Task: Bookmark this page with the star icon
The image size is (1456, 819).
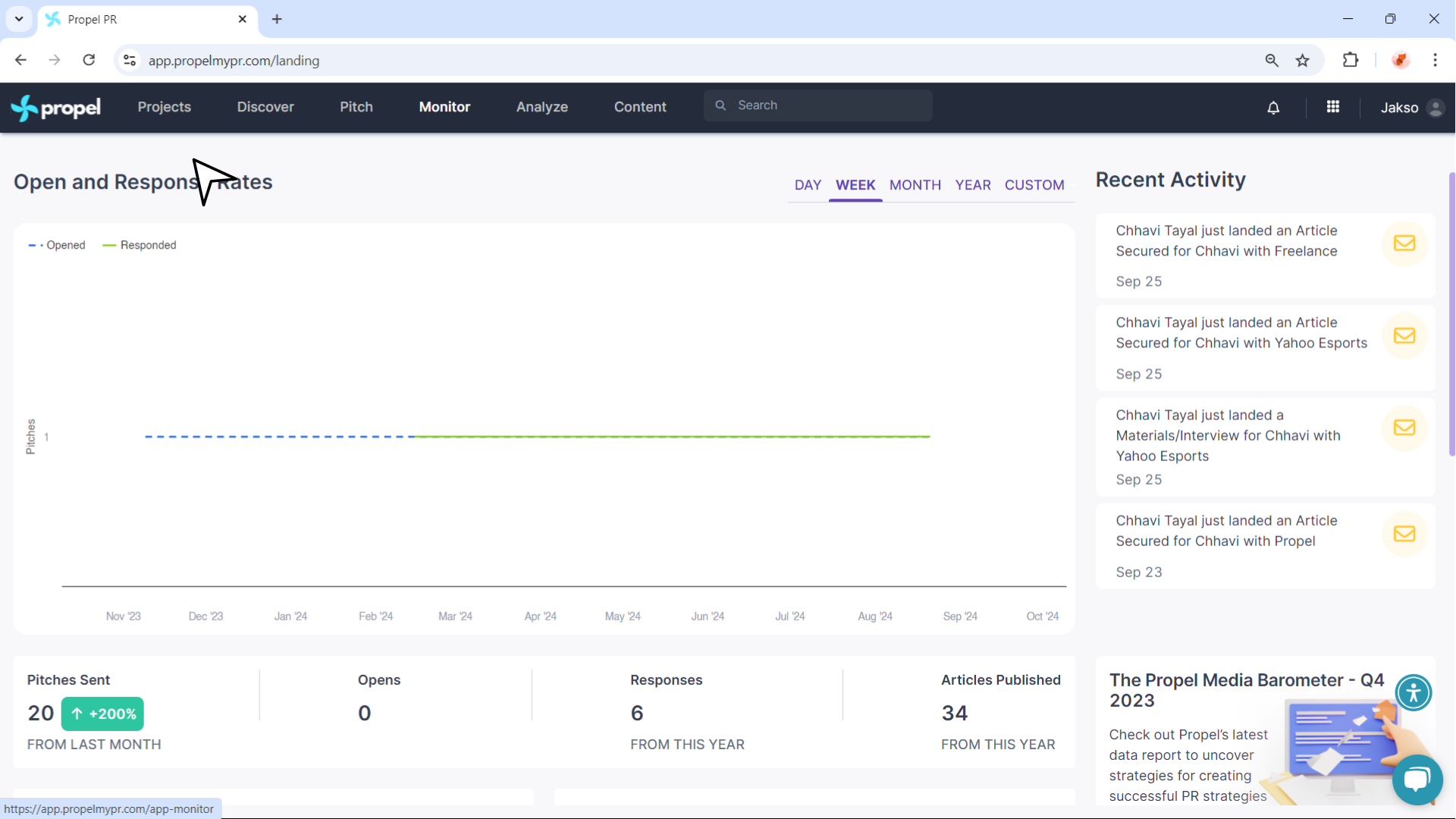Action: point(1302,60)
